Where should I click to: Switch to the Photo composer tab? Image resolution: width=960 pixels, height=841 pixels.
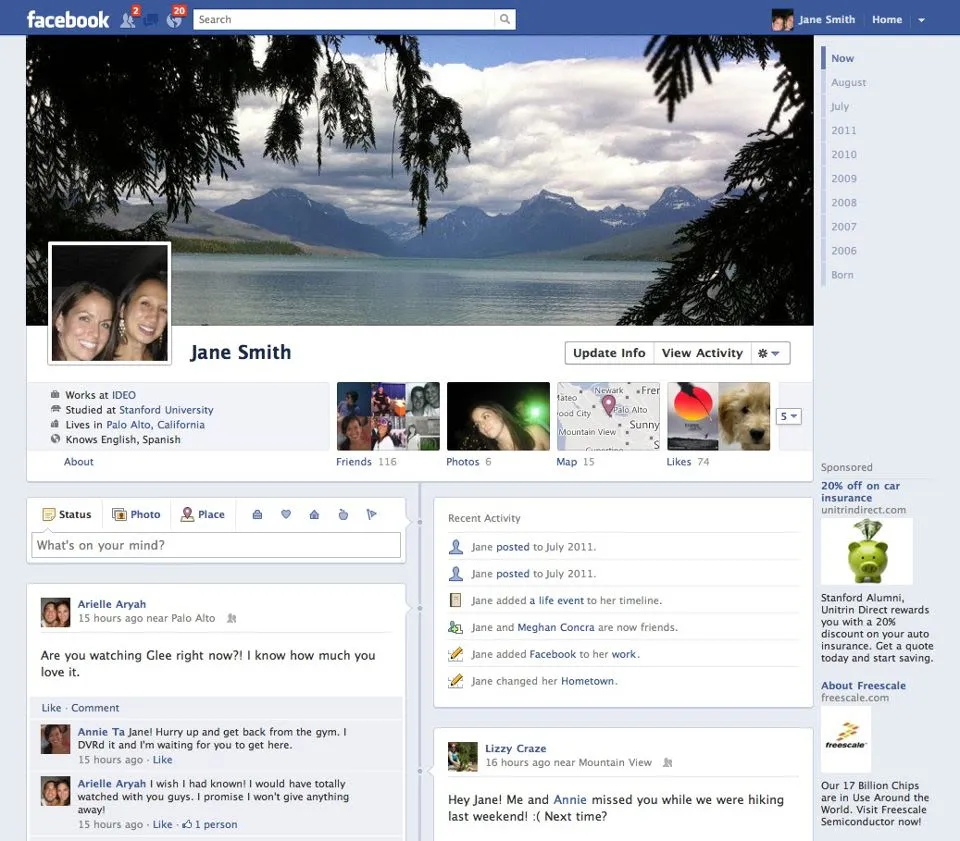coord(136,513)
